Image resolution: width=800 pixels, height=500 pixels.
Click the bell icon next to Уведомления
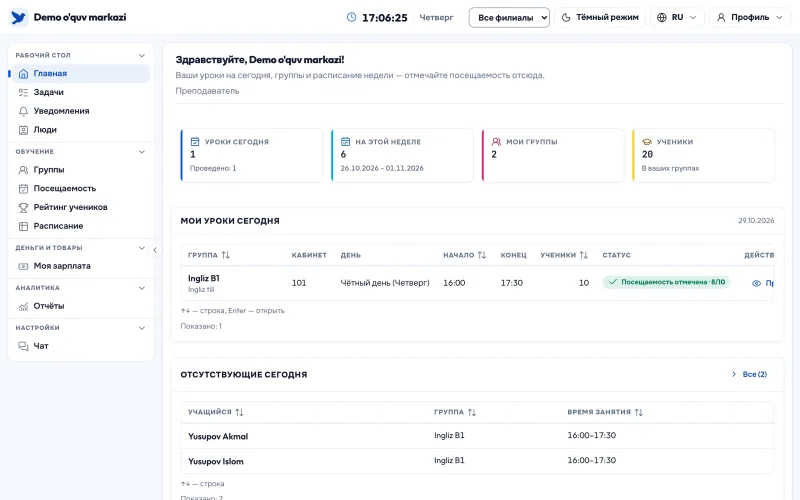point(23,111)
